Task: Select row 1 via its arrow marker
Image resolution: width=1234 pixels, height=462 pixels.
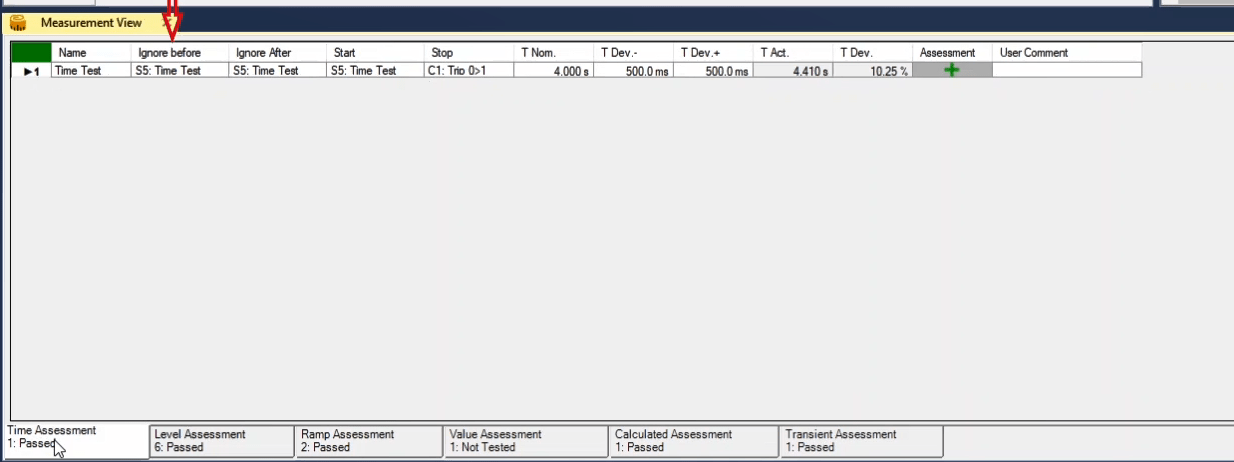Action: click(x=31, y=71)
